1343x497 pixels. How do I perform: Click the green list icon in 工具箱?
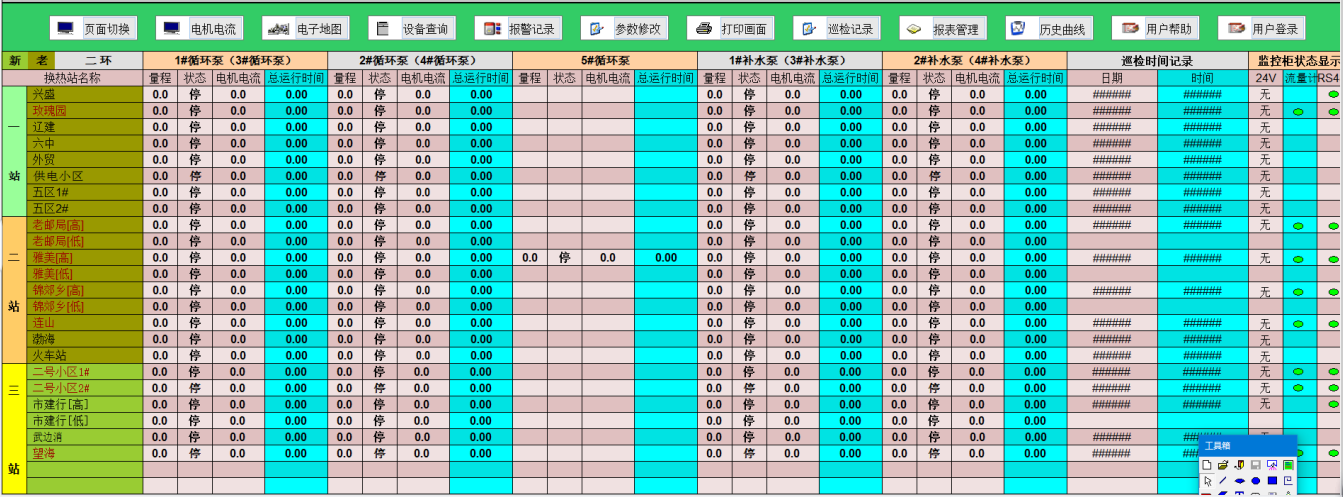[1288, 465]
